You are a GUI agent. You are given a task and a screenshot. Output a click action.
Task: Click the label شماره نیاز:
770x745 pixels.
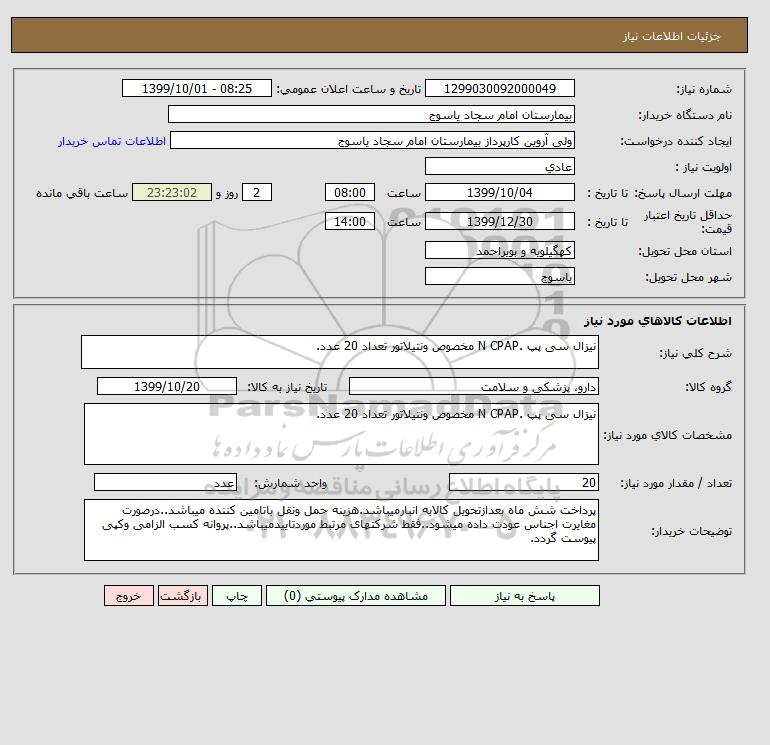(704, 89)
